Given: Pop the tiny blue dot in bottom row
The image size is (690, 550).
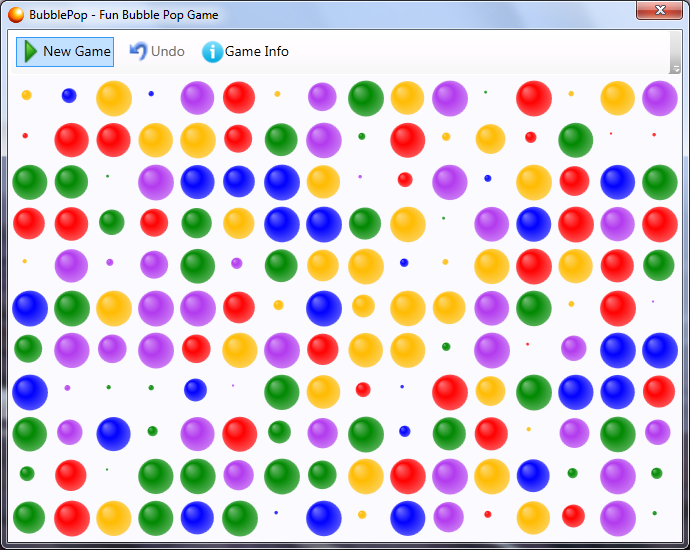Looking at the screenshot, I should click(276, 513).
